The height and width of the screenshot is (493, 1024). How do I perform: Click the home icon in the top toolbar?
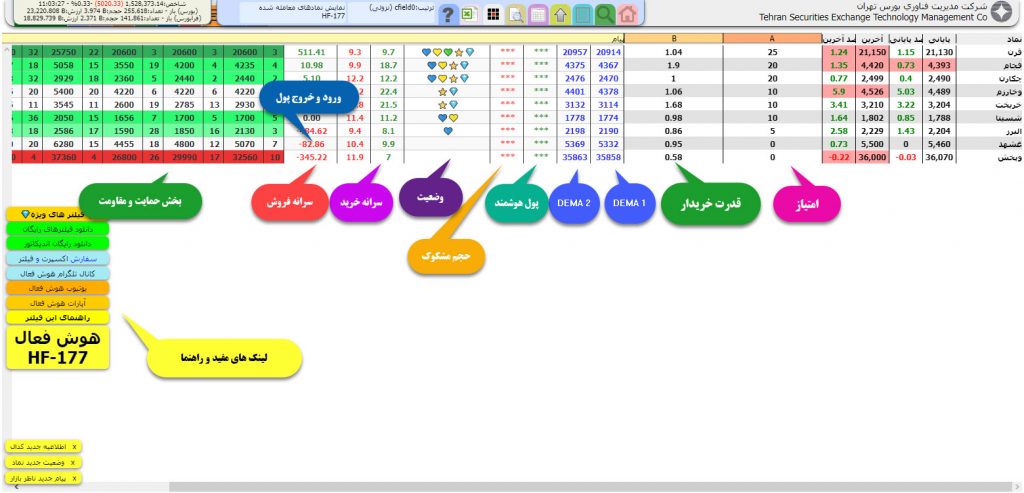(x=627, y=14)
